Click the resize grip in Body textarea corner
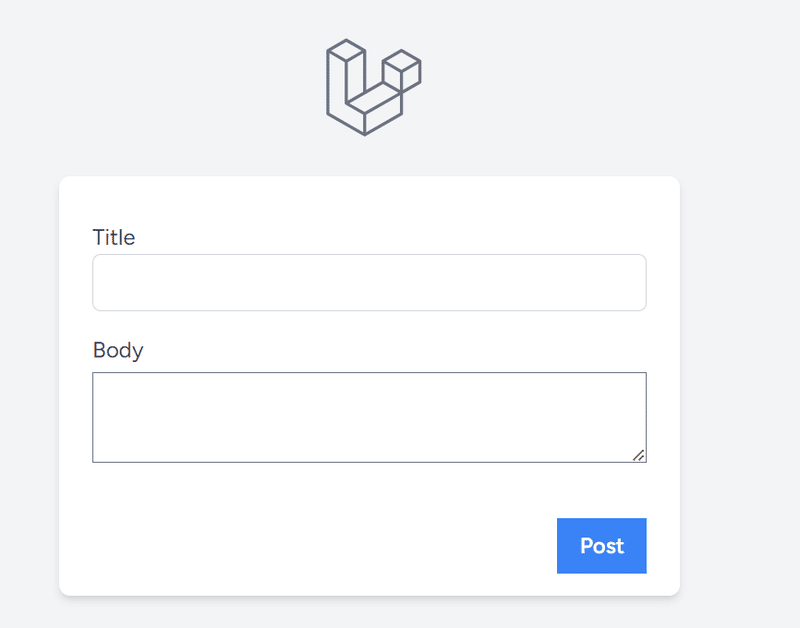The image size is (800, 628). 639,455
